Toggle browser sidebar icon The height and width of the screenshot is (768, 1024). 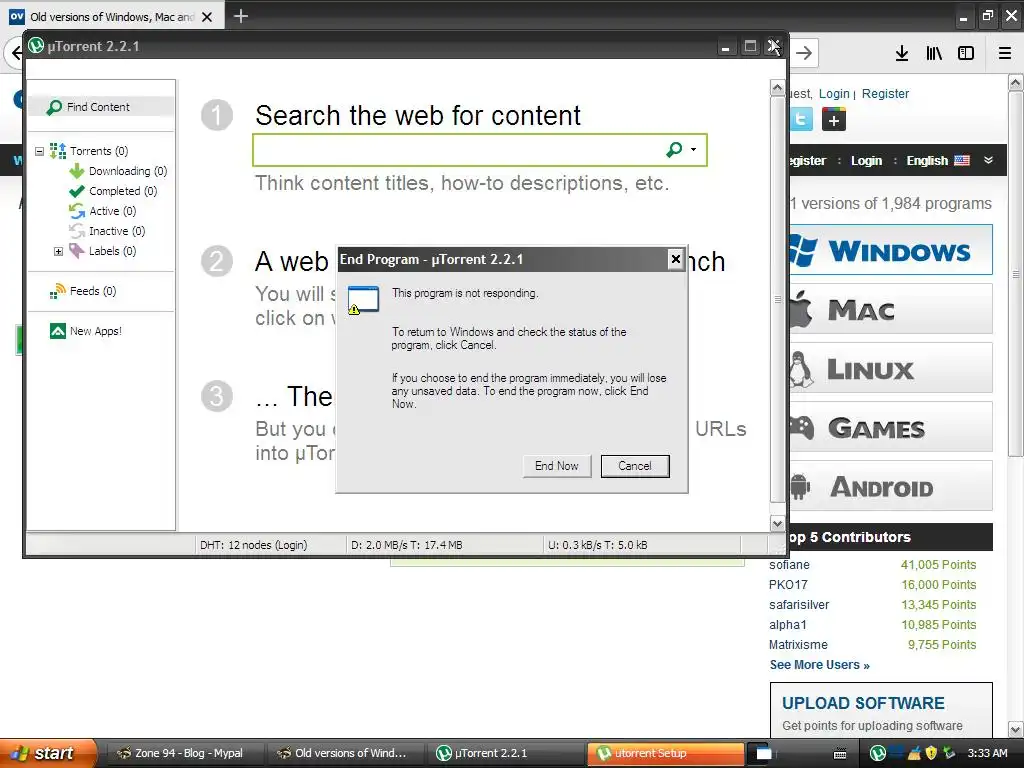(966, 53)
